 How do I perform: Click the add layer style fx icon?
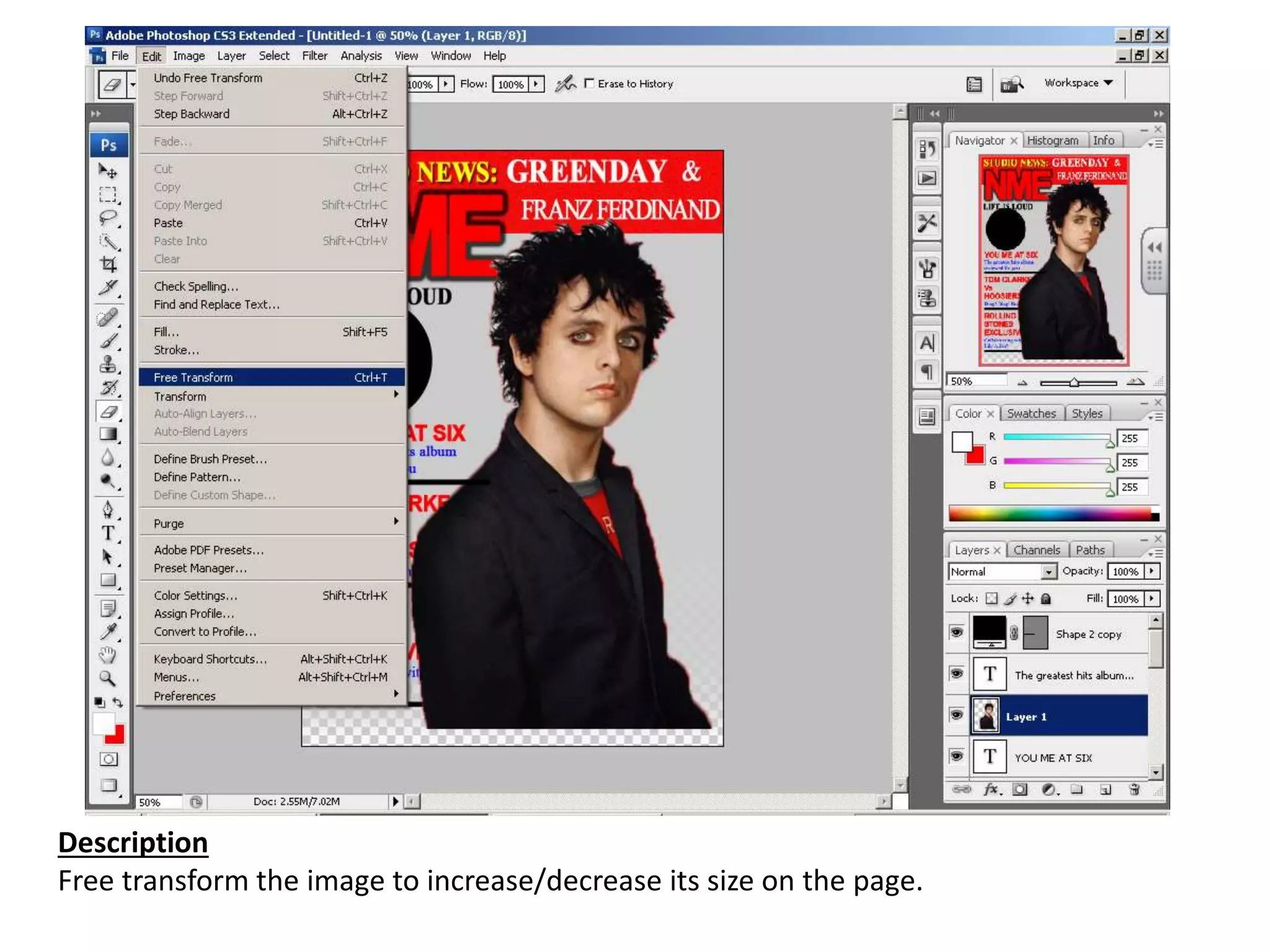tap(991, 789)
